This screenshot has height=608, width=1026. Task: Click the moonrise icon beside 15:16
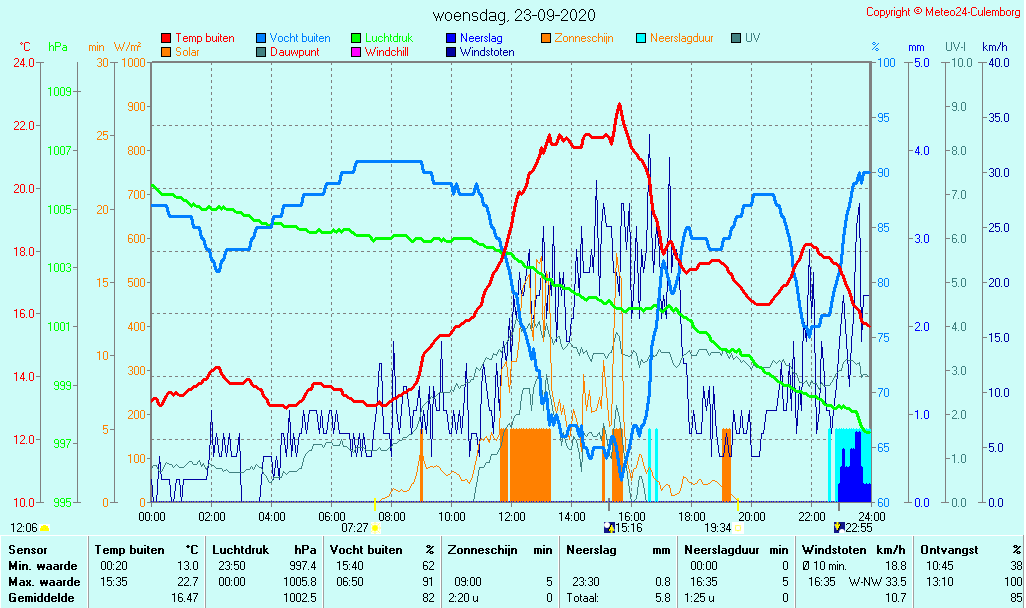click(x=609, y=528)
